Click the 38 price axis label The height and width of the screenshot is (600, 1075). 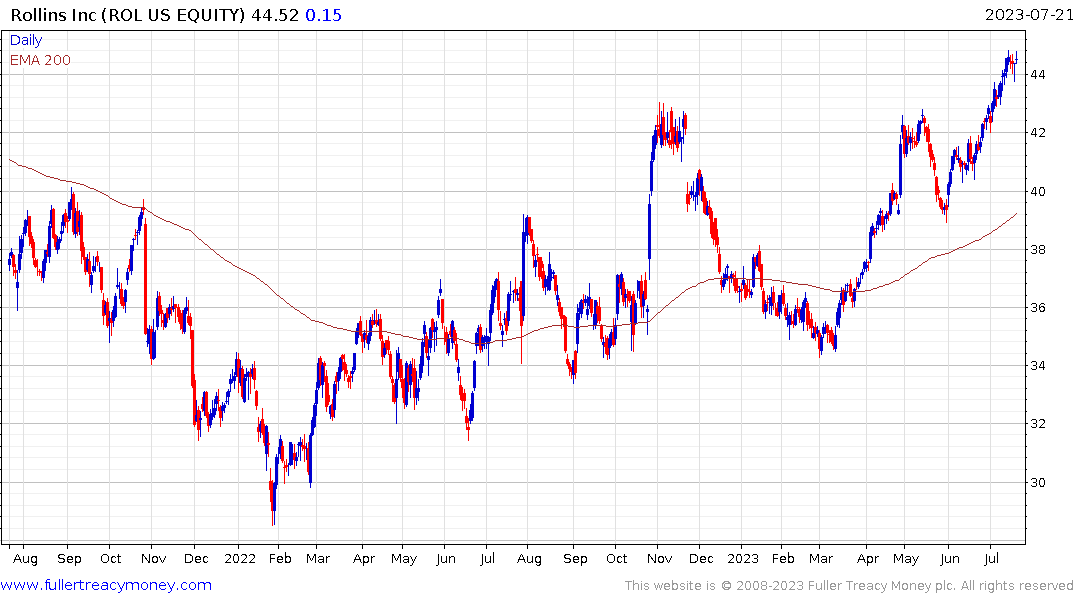(1037, 250)
